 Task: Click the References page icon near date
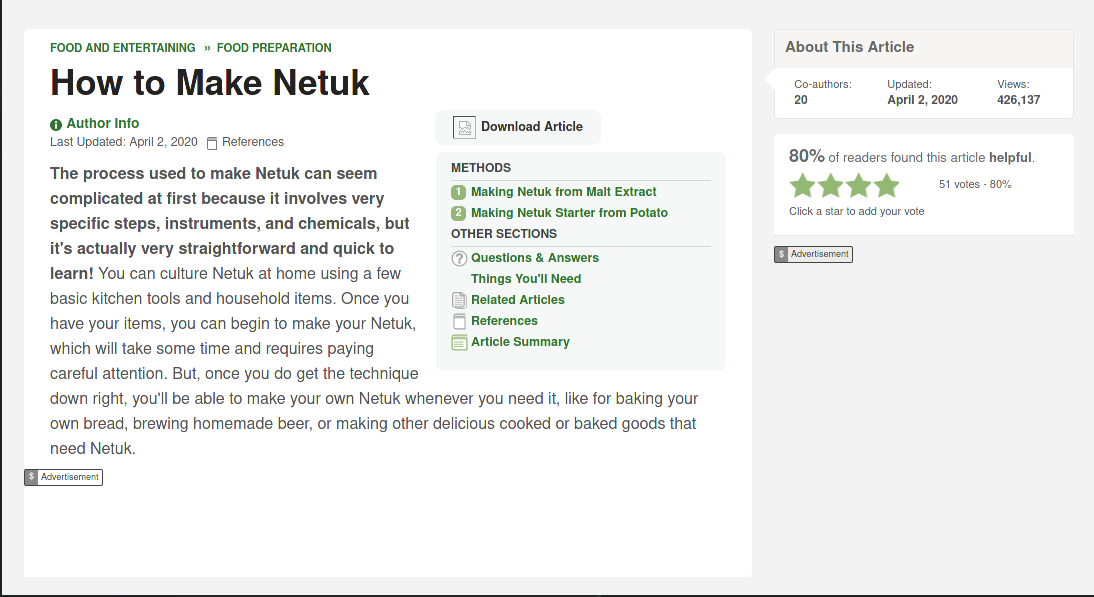point(212,143)
